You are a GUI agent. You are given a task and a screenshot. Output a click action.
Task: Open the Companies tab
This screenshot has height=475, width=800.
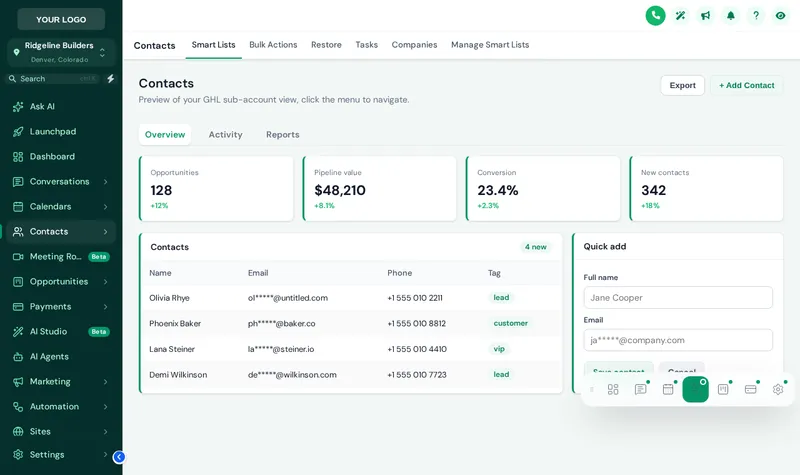[x=414, y=45]
